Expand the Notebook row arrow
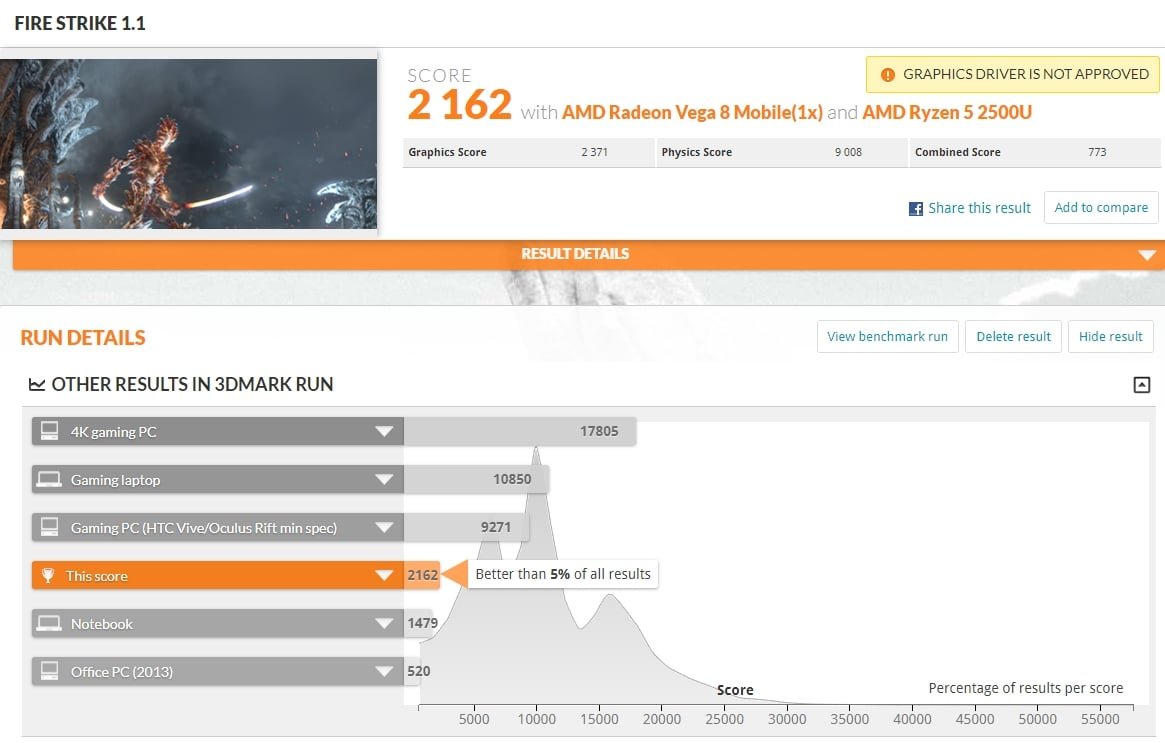1165x743 pixels. [x=384, y=623]
